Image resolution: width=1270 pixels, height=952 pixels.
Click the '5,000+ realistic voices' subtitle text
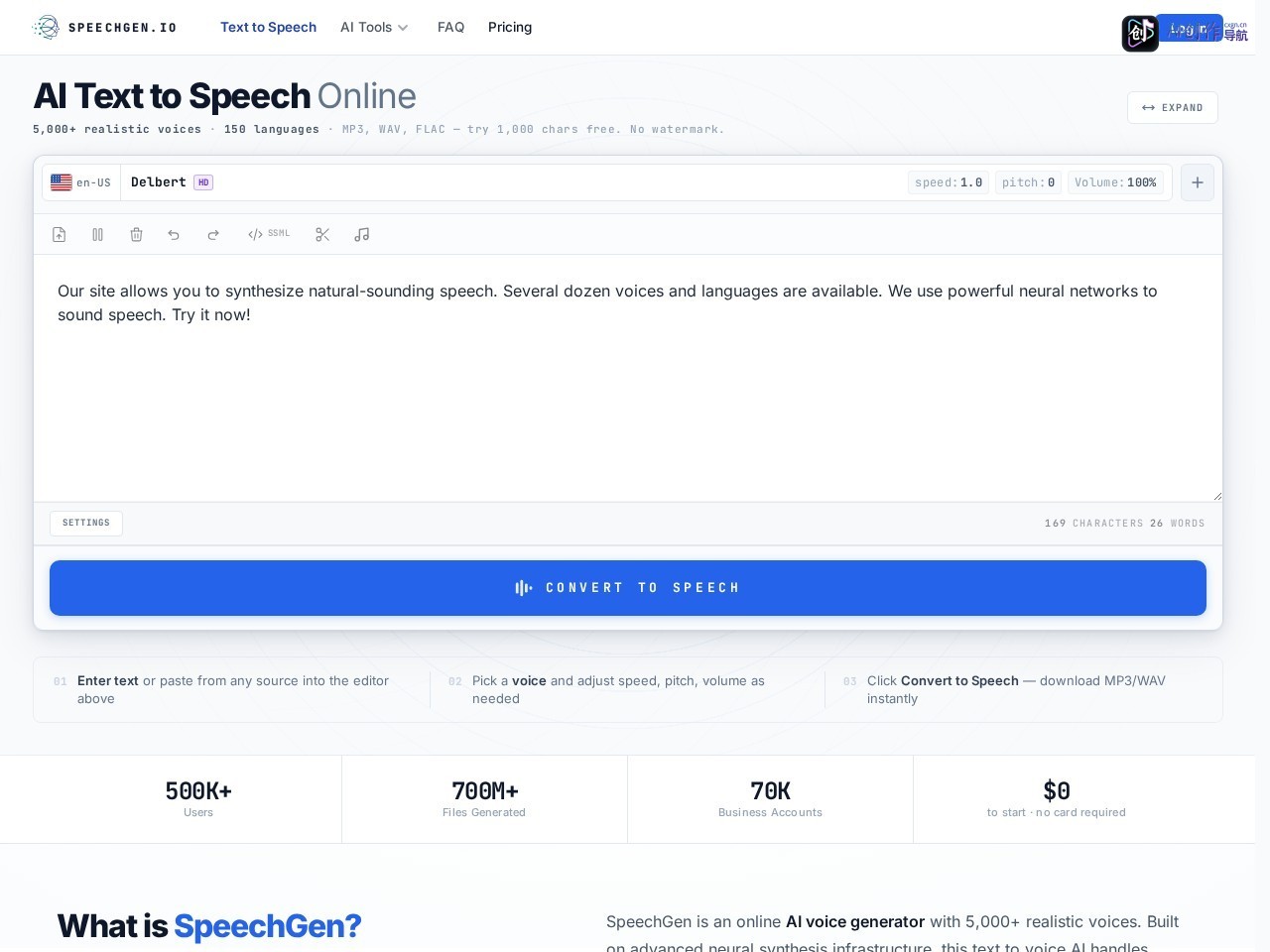(x=117, y=130)
